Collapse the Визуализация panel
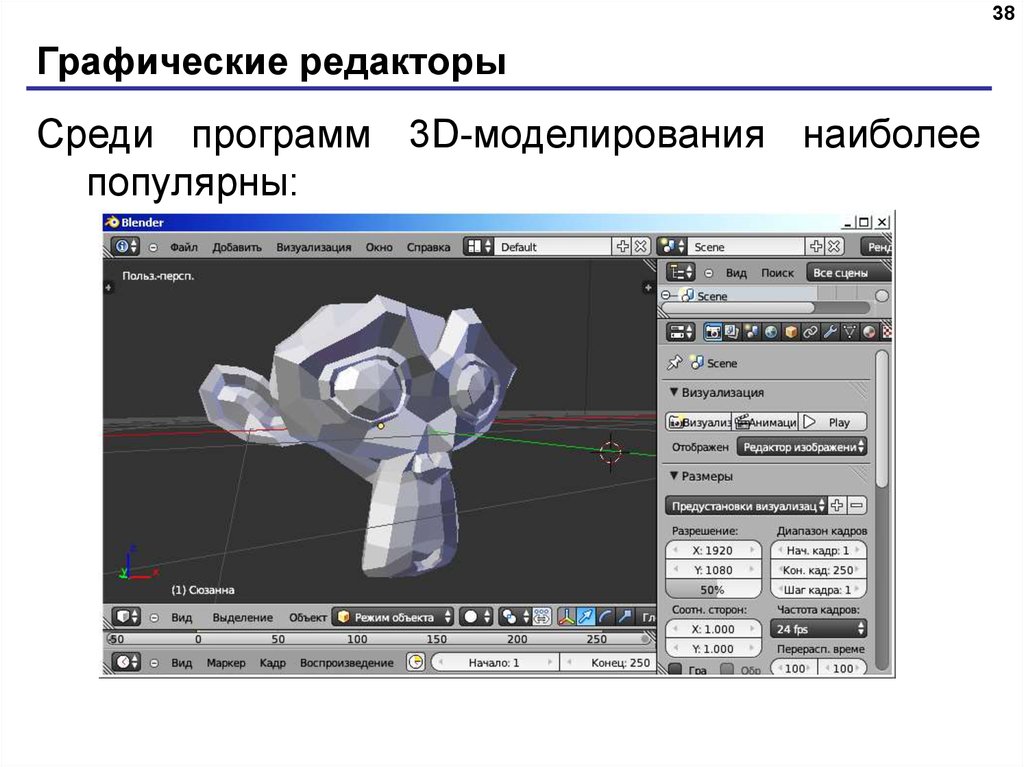 click(674, 392)
